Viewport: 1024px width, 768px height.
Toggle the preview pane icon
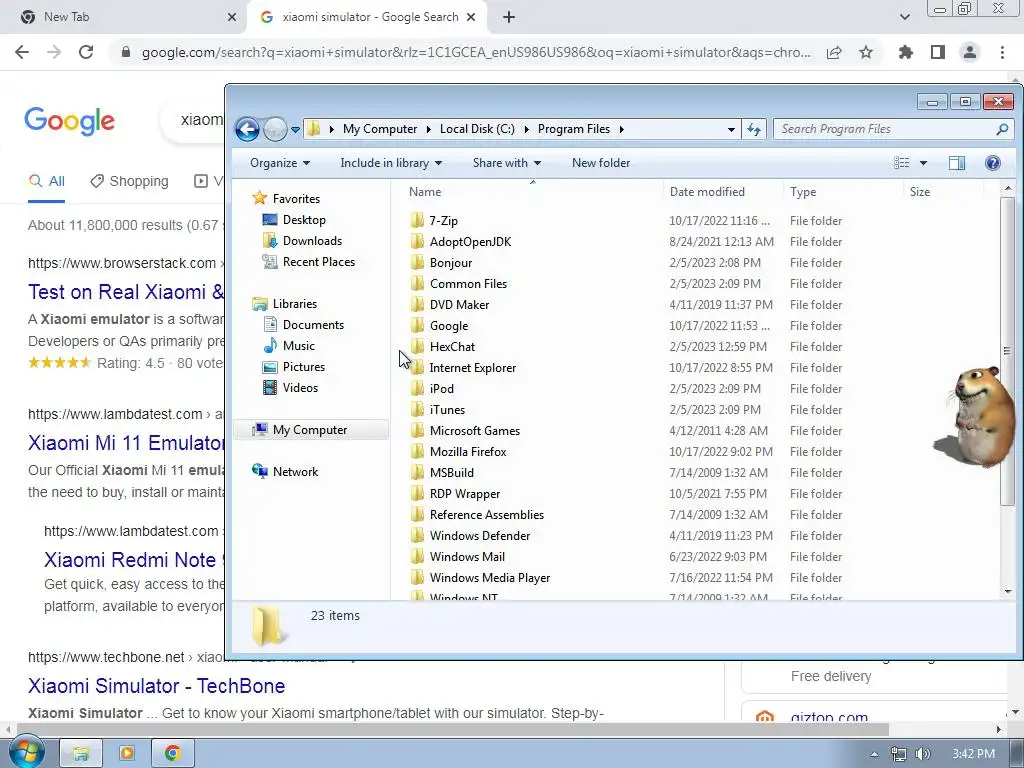pyautogui.click(x=957, y=163)
